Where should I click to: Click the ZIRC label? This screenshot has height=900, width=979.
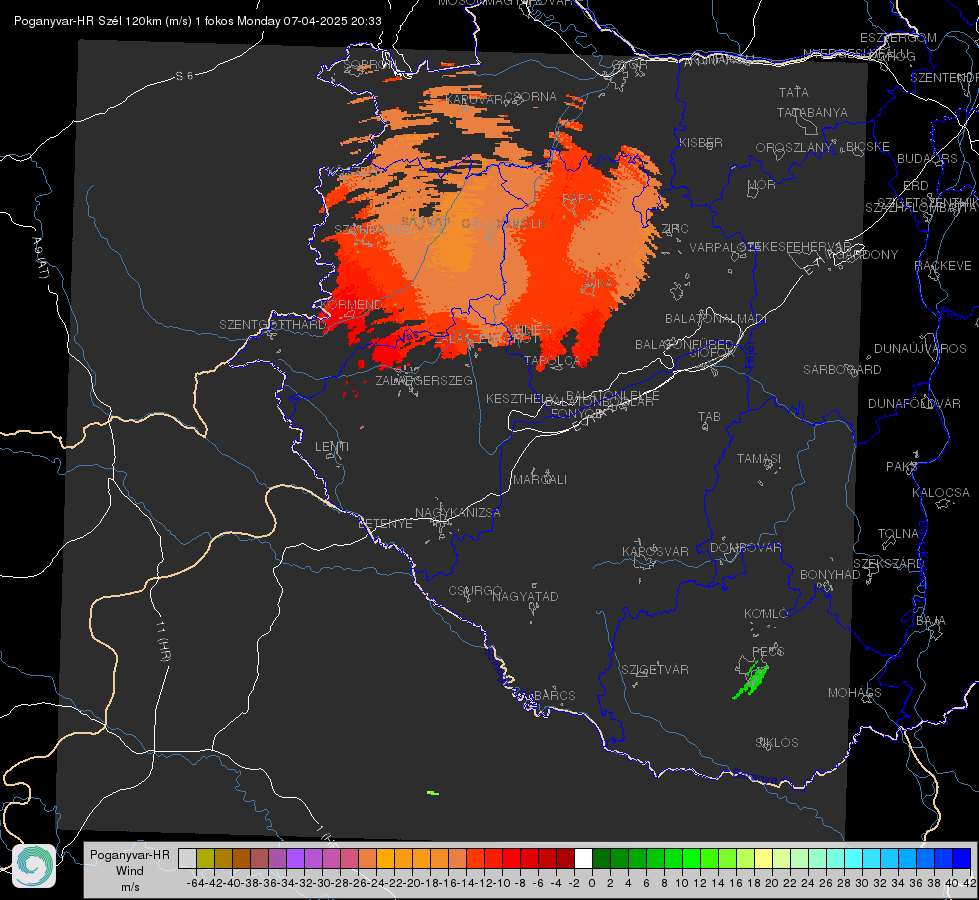[x=675, y=228]
